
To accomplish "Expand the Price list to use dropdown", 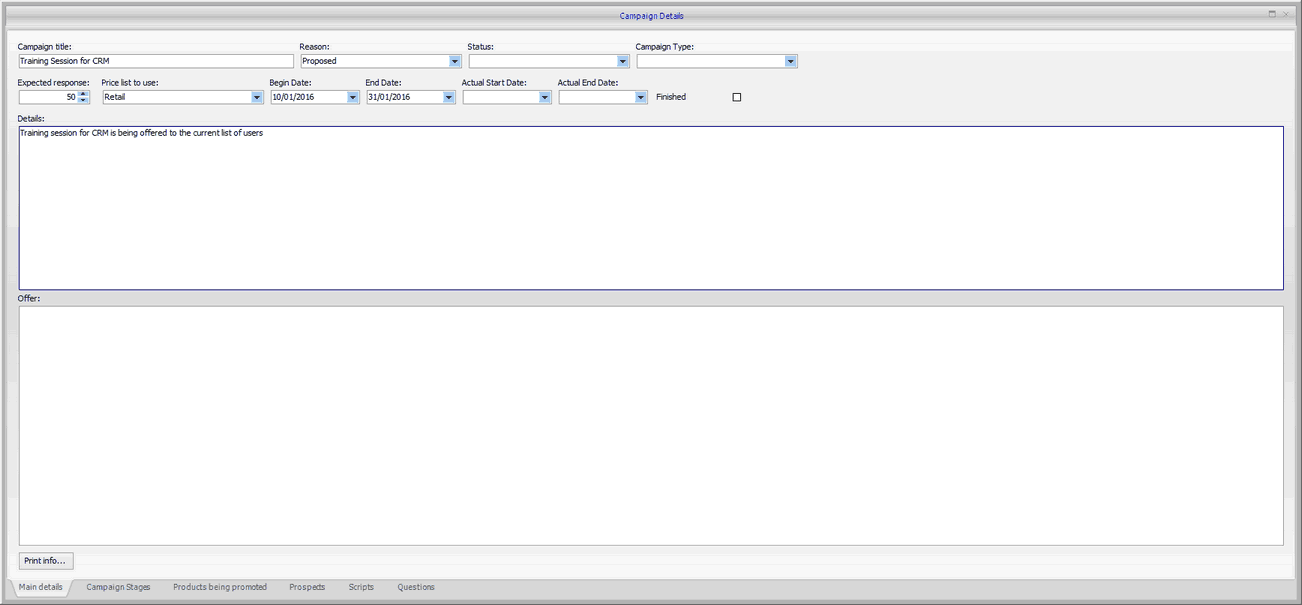I will pos(257,97).
